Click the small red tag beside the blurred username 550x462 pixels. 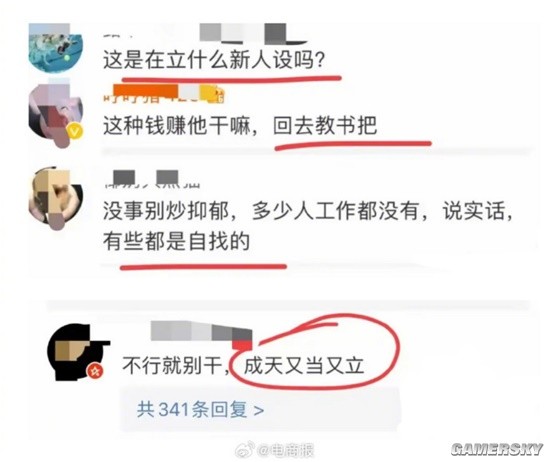coord(242,345)
